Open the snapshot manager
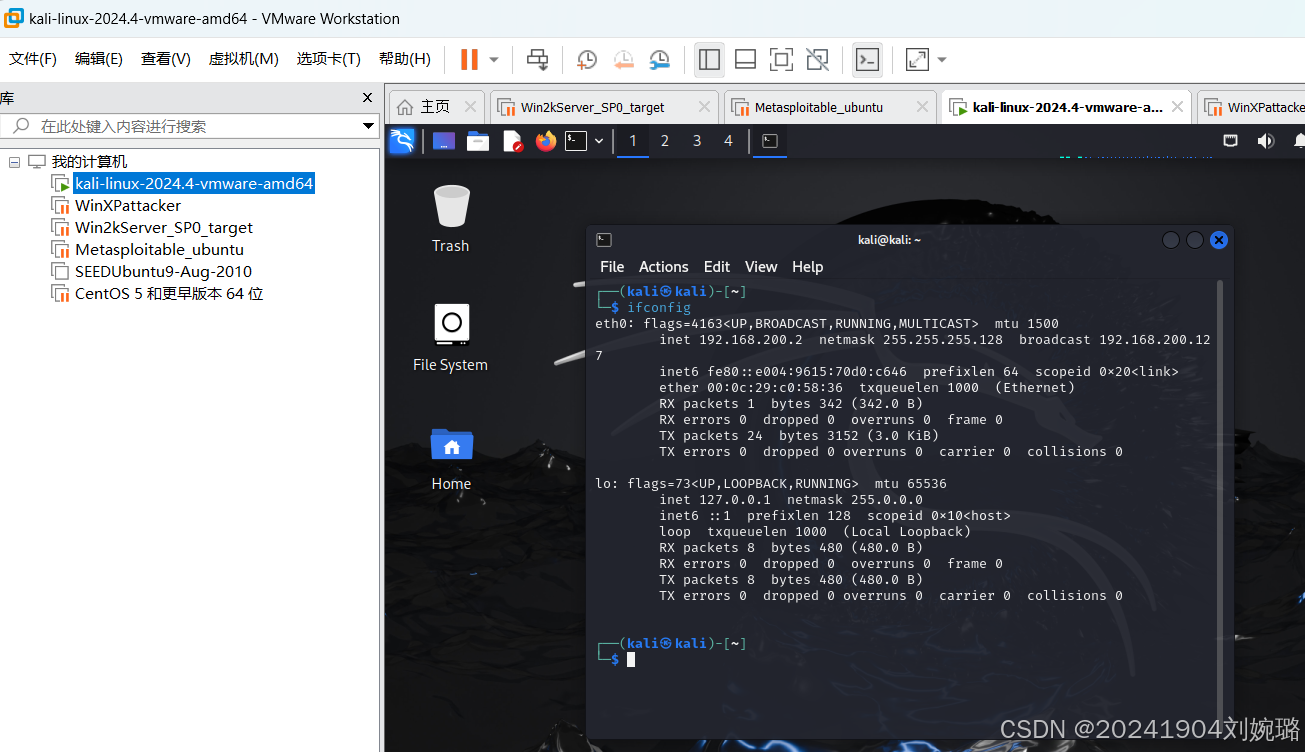This screenshot has height=752, width=1305. [659, 60]
